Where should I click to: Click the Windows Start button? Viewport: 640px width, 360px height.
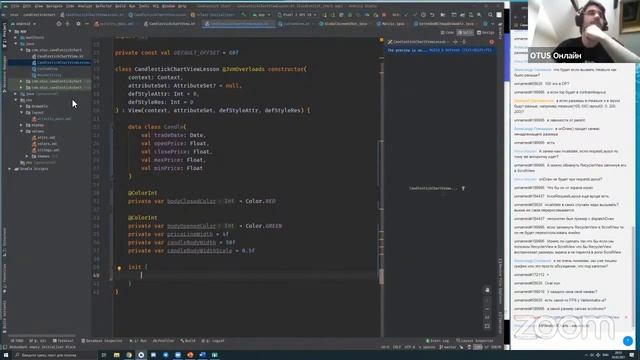[6, 355]
